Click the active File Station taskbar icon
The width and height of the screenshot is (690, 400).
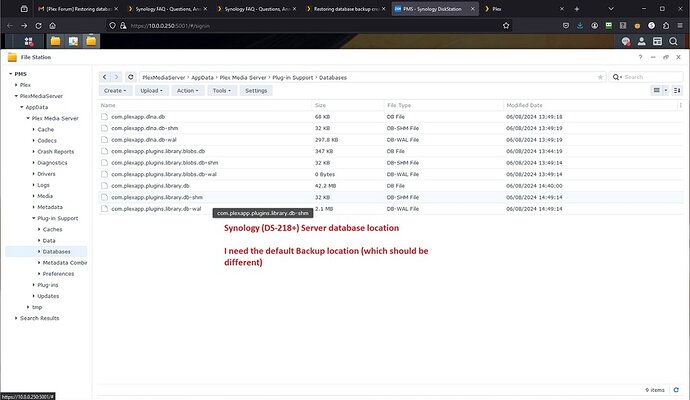91,41
